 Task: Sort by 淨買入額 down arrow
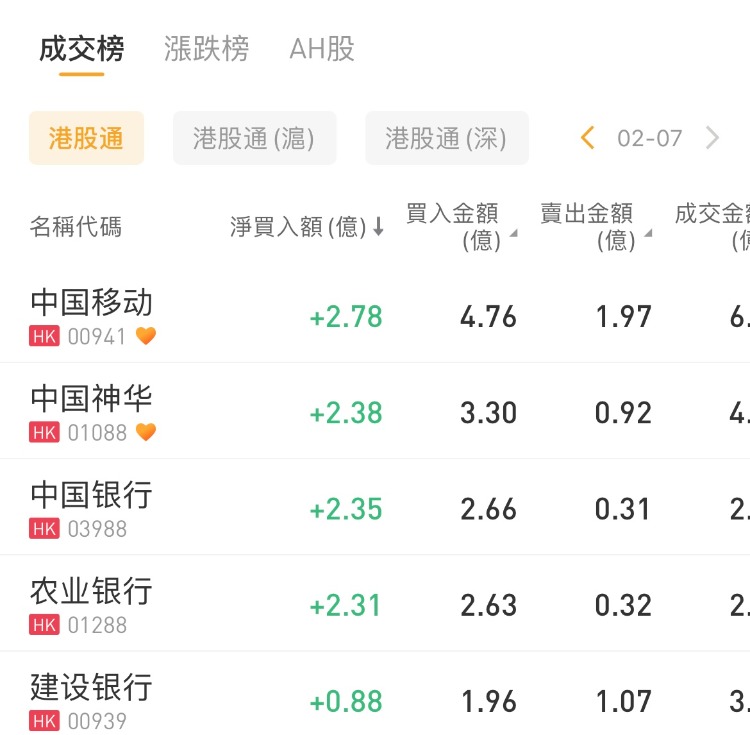pyautogui.click(x=379, y=228)
